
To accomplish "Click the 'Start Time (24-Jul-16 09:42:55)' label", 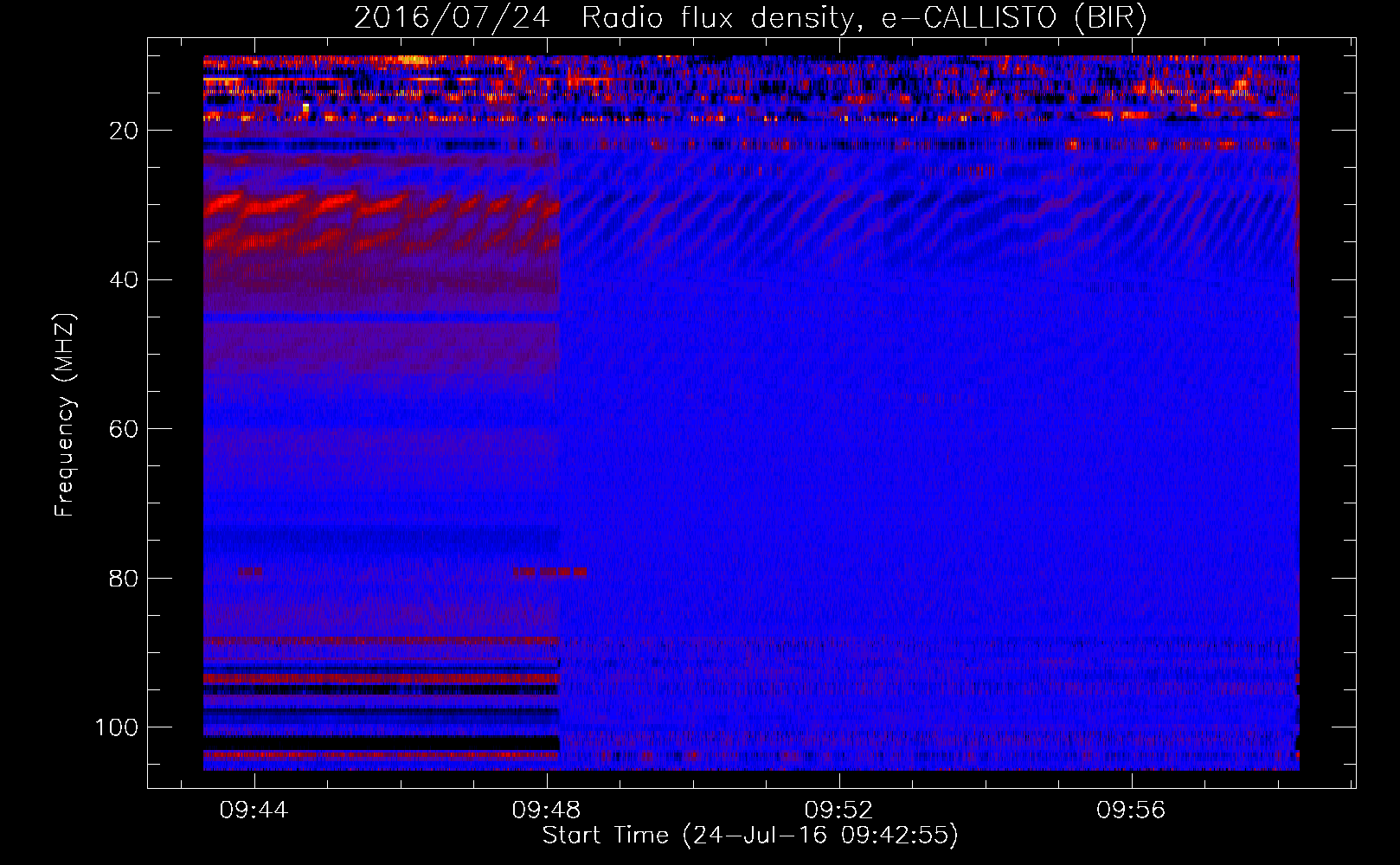I will [750, 836].
